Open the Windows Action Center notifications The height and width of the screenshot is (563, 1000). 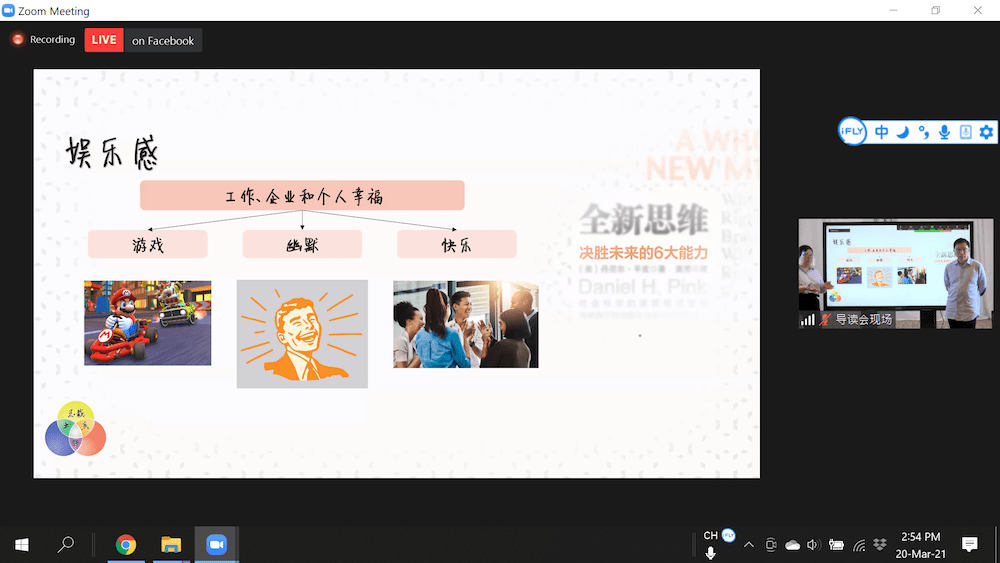[969, 544]
